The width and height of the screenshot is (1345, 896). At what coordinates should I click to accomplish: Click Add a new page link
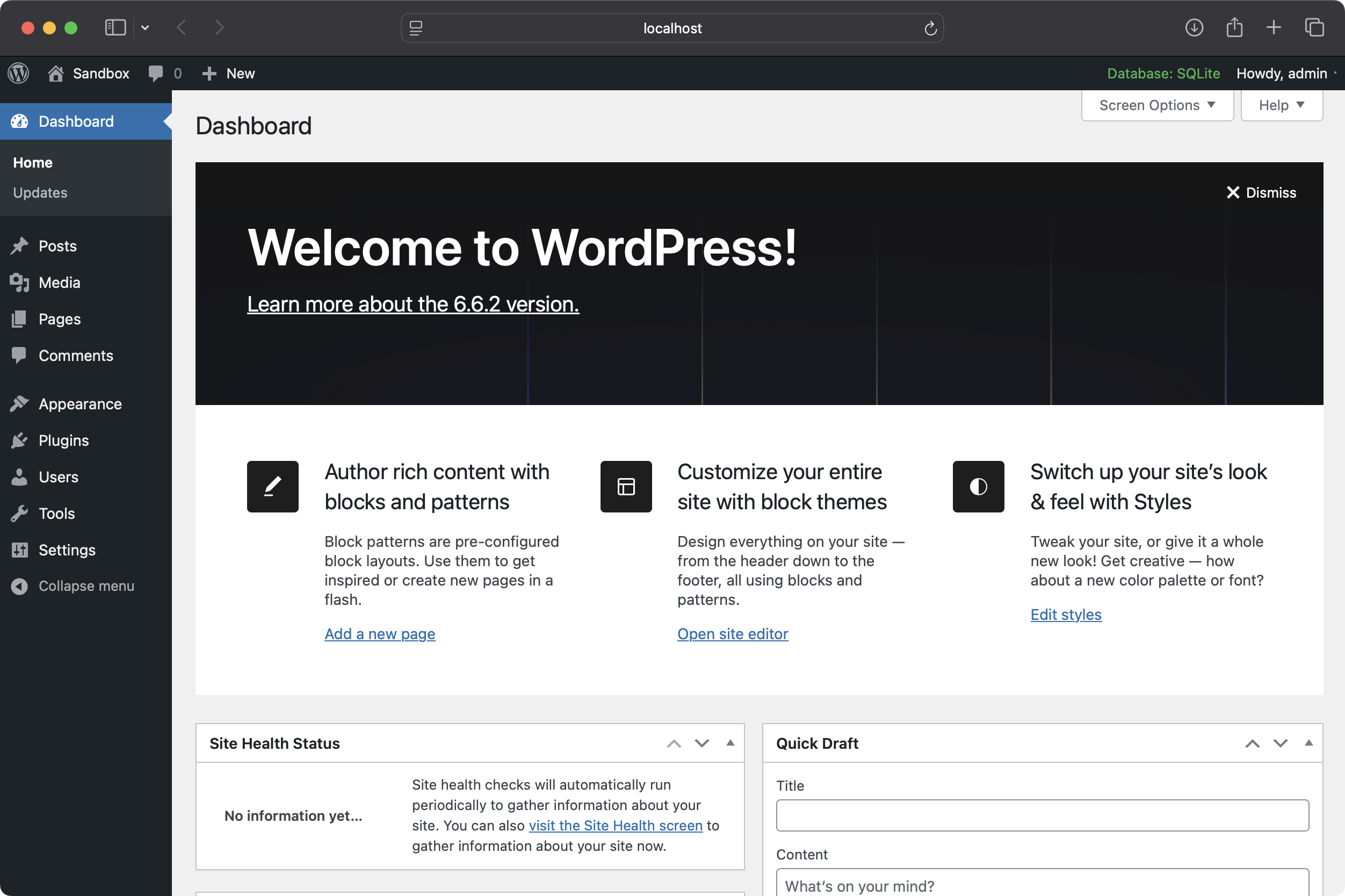tap(379, 634)
